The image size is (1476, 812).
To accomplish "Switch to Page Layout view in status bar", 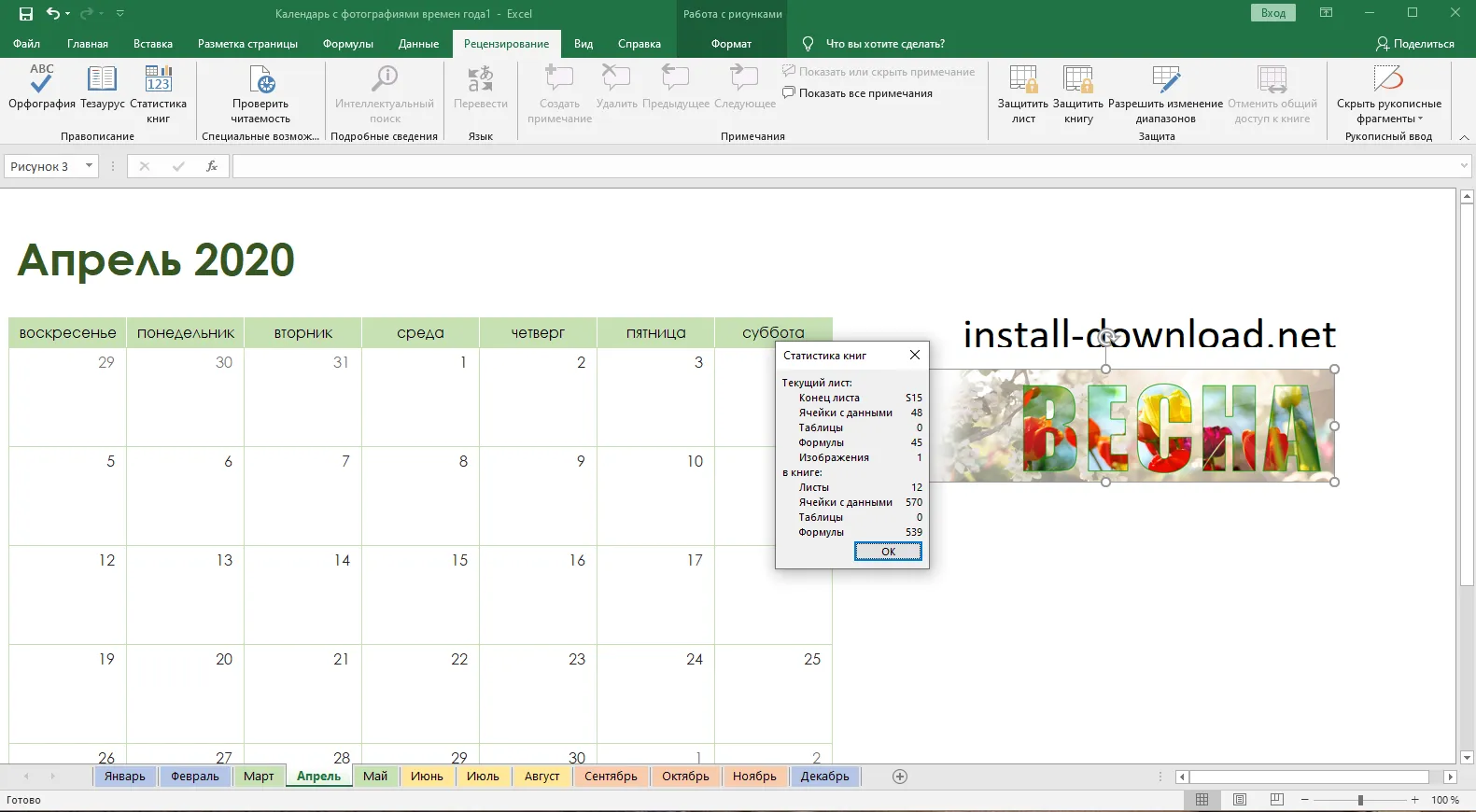I will coord(1239,800).
